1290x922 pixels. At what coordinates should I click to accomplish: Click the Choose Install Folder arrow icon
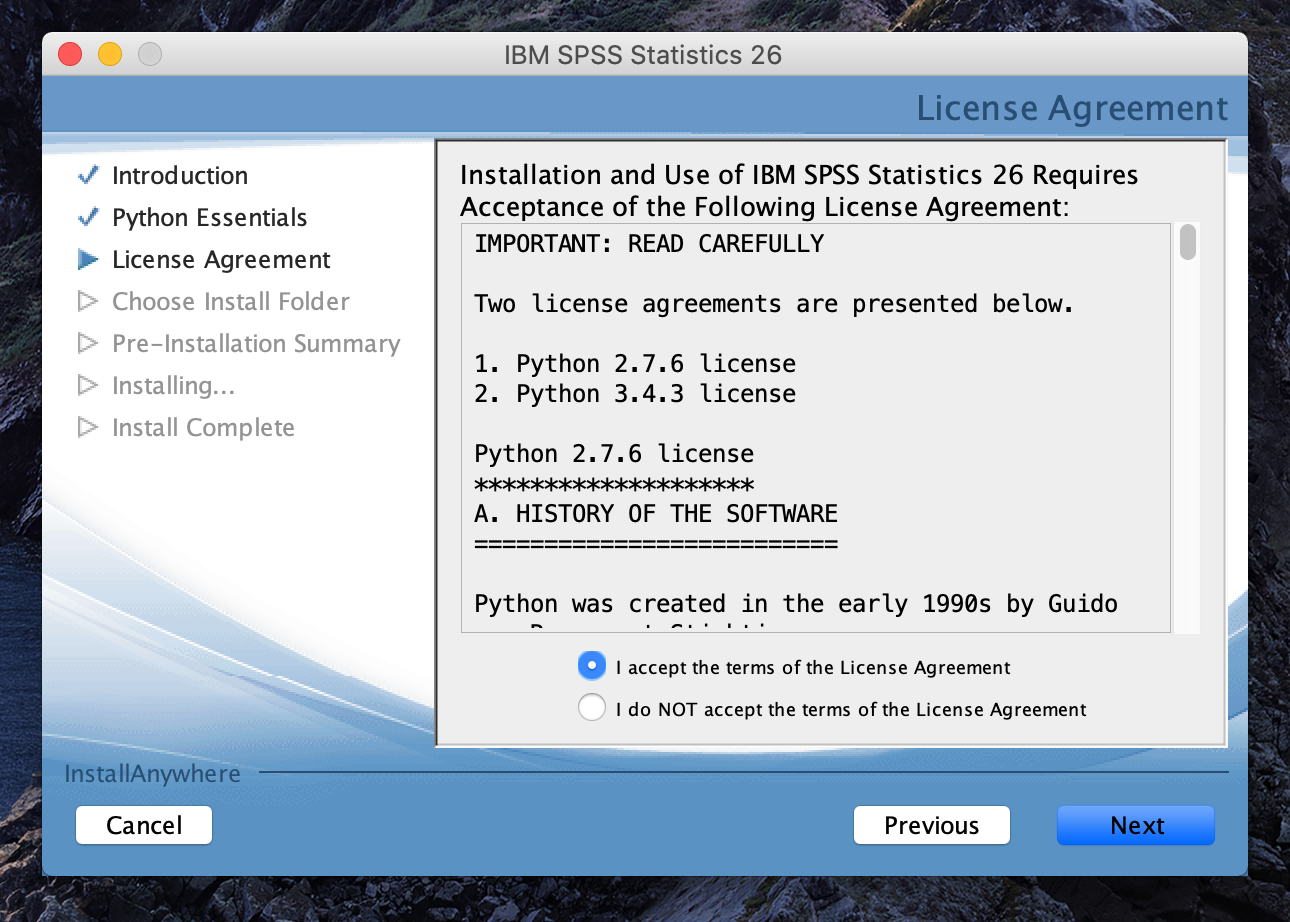coord(88,301)
